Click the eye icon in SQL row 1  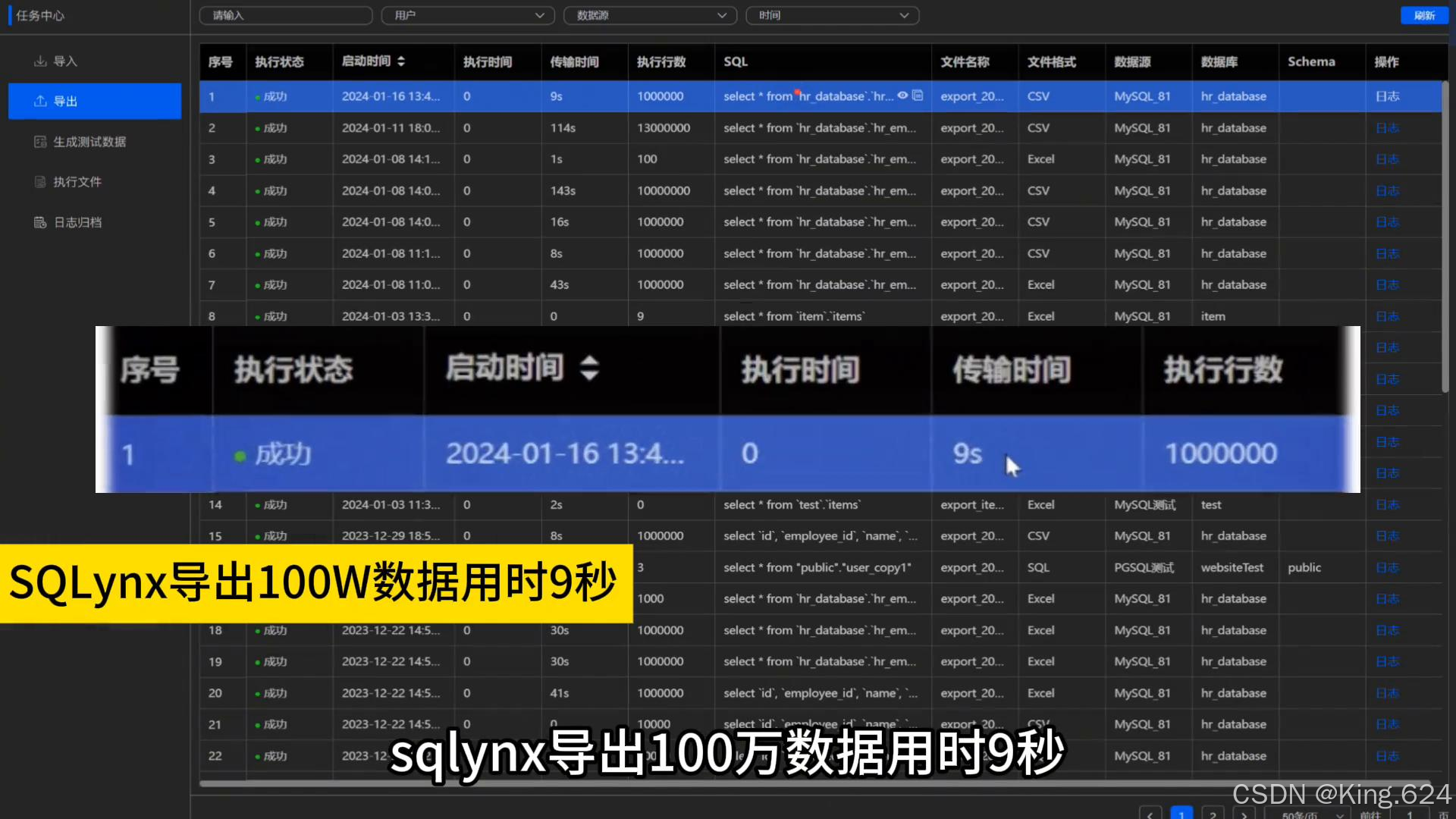[902, 96]
